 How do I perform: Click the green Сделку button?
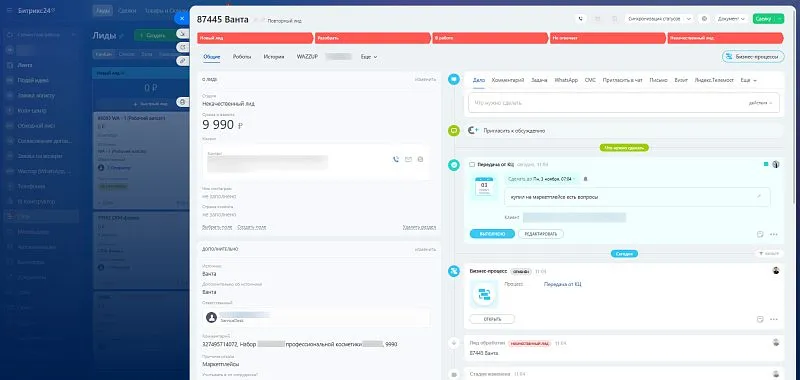click(764, 18)
